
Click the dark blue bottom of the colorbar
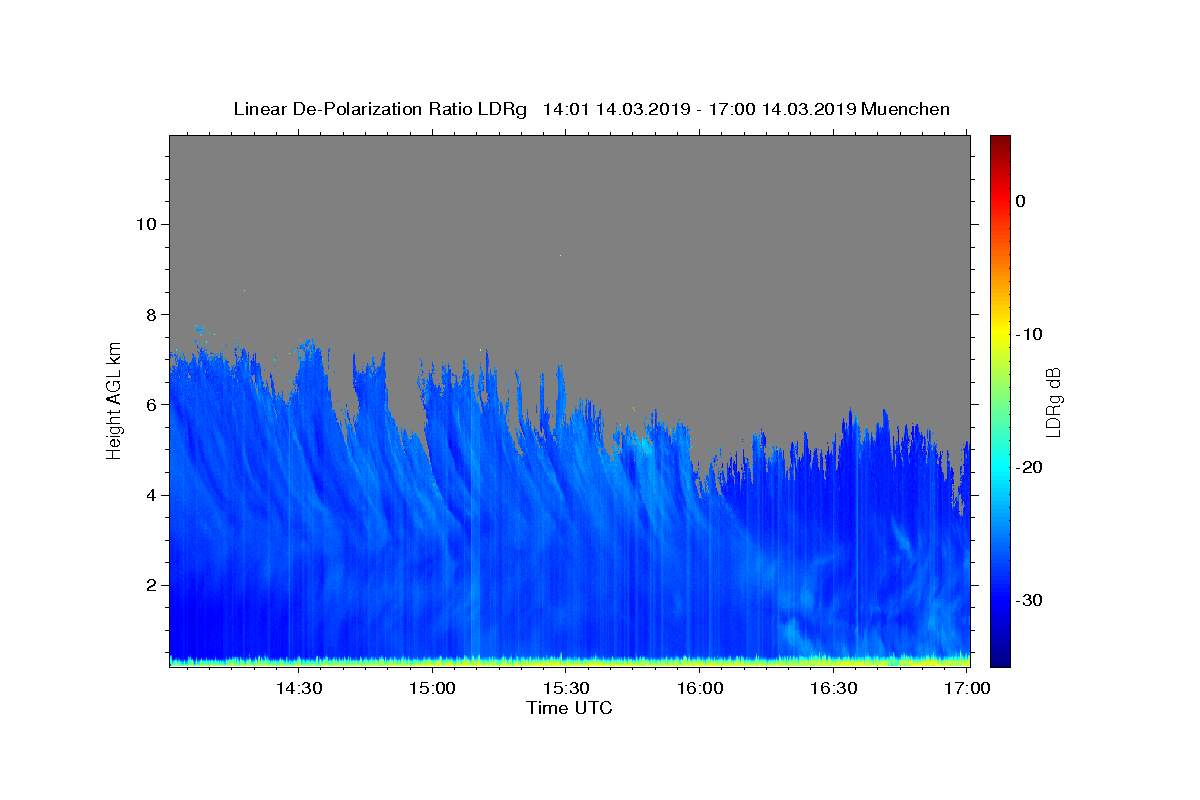[1000, 658]
